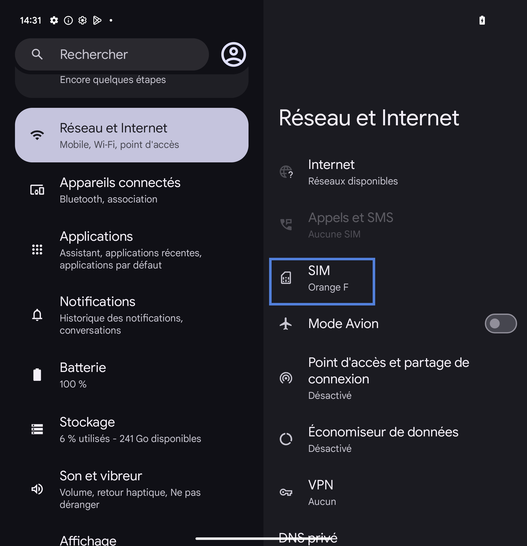Tap the VPN key icon
Screen dimensions: 527x546
point(286,492)
